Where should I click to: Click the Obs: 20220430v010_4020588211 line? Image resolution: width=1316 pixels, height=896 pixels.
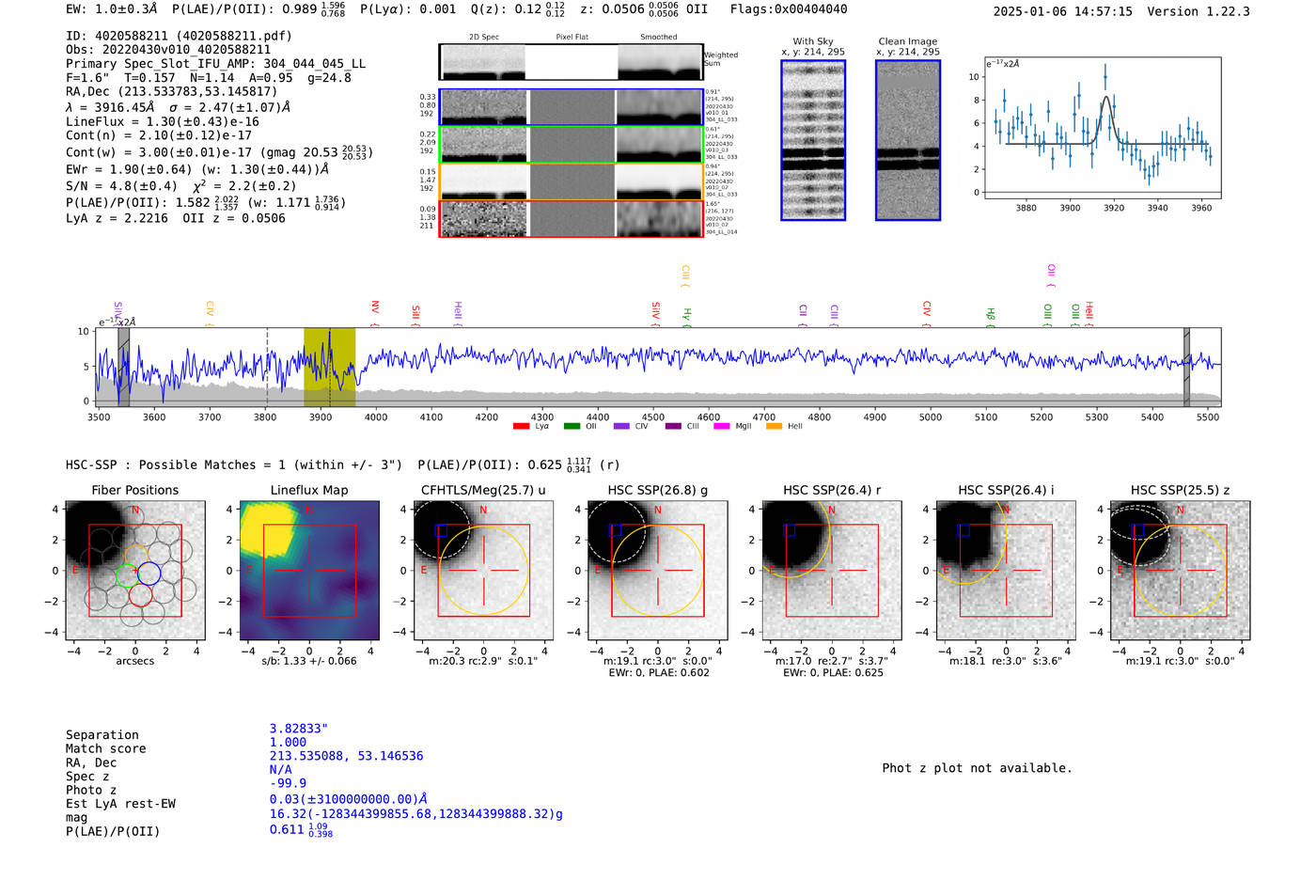pyautogui.click(x=168, y=50)
